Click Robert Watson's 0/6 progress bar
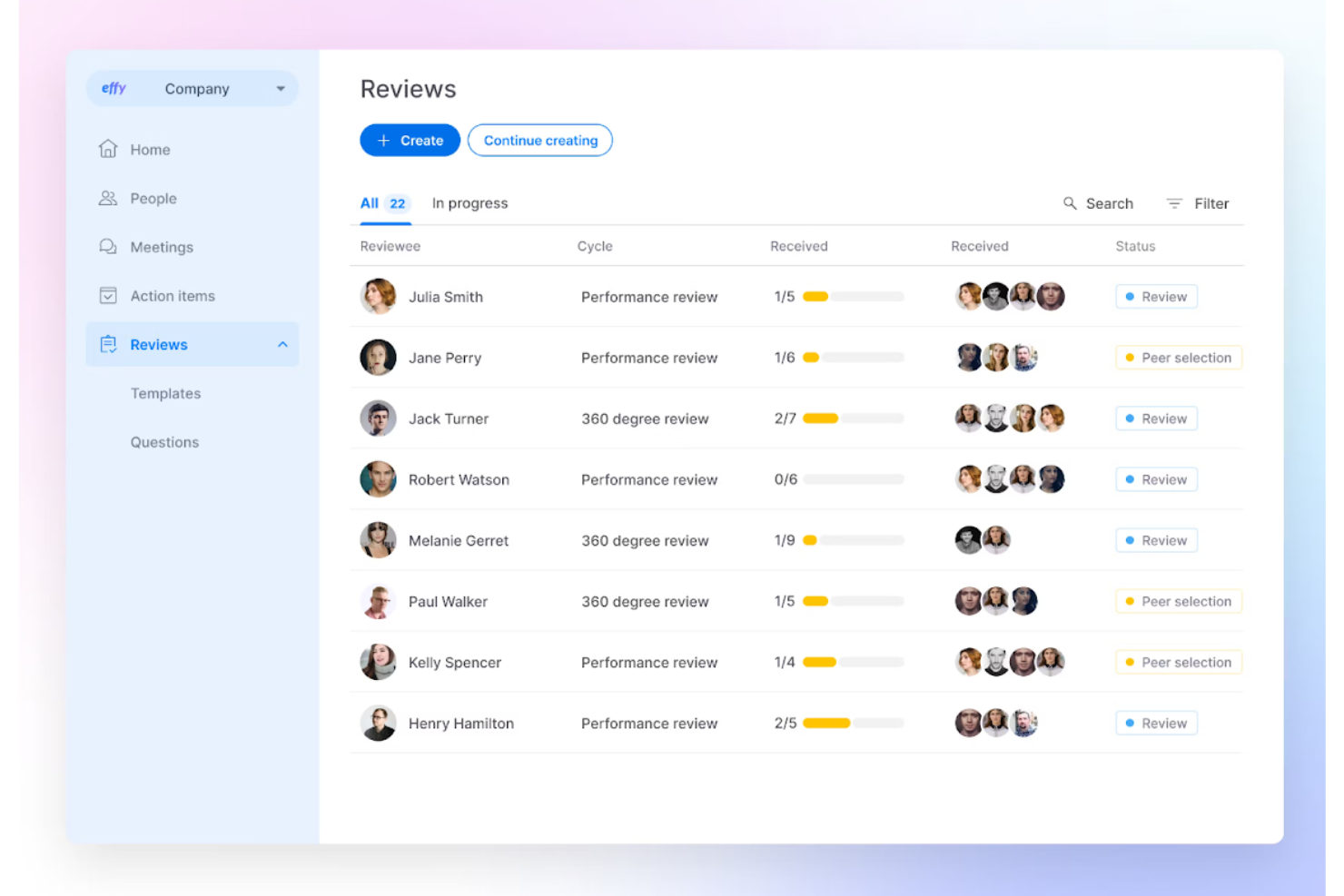Screen dimensions: 1344x896 point(853,479)
